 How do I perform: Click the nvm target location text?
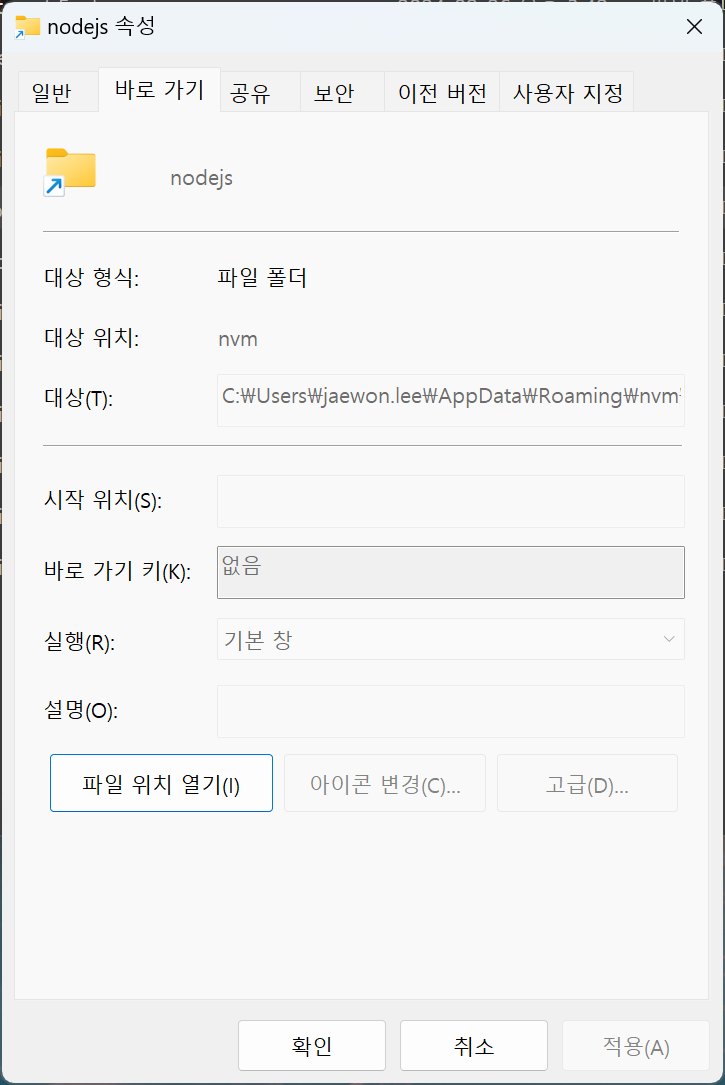pos(238,339)
